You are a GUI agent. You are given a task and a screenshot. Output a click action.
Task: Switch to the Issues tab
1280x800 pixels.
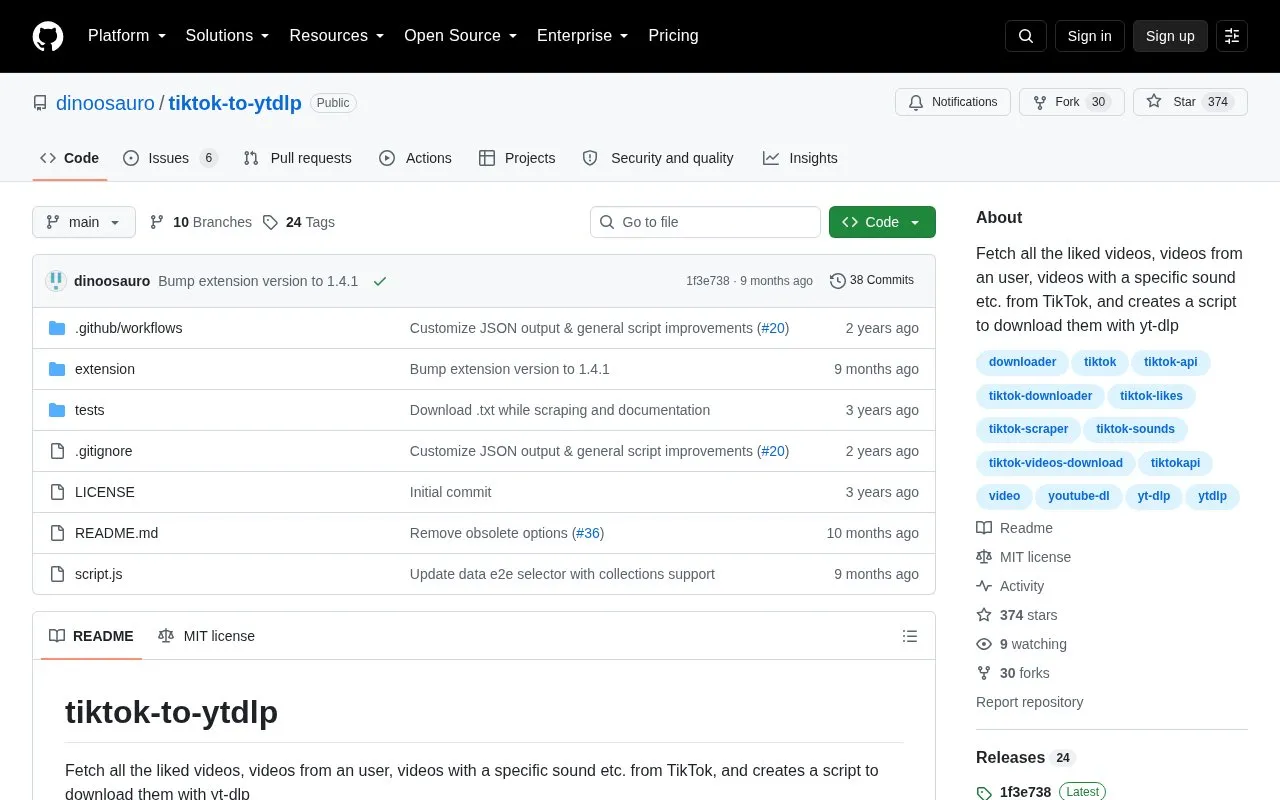click(170, 158)
